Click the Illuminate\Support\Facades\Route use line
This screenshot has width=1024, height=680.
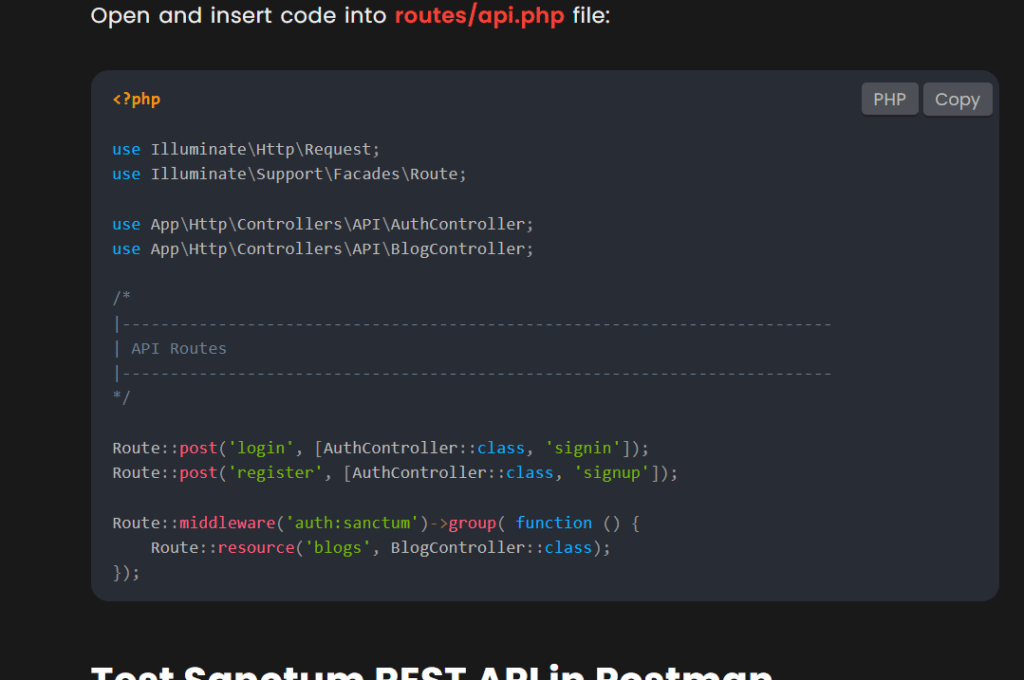pyautogui.click(x=308, y=174)
